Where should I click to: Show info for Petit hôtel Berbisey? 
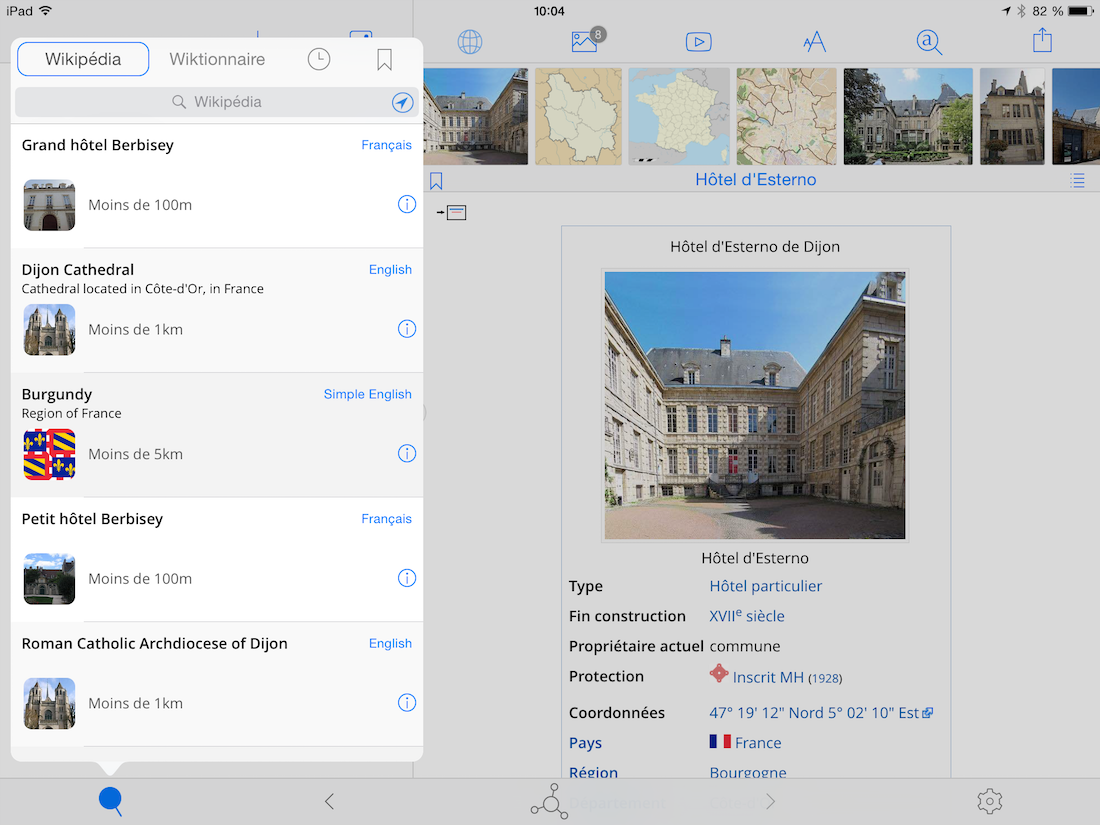click(x=407, y=578)
